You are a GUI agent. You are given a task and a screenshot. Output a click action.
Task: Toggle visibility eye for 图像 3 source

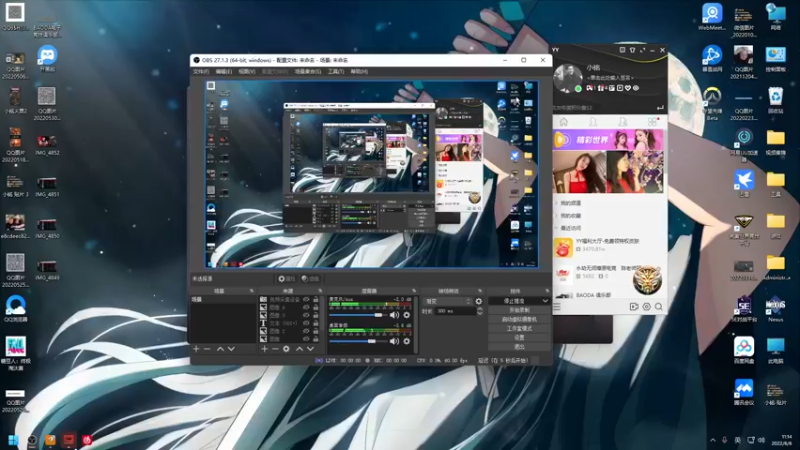306,315
